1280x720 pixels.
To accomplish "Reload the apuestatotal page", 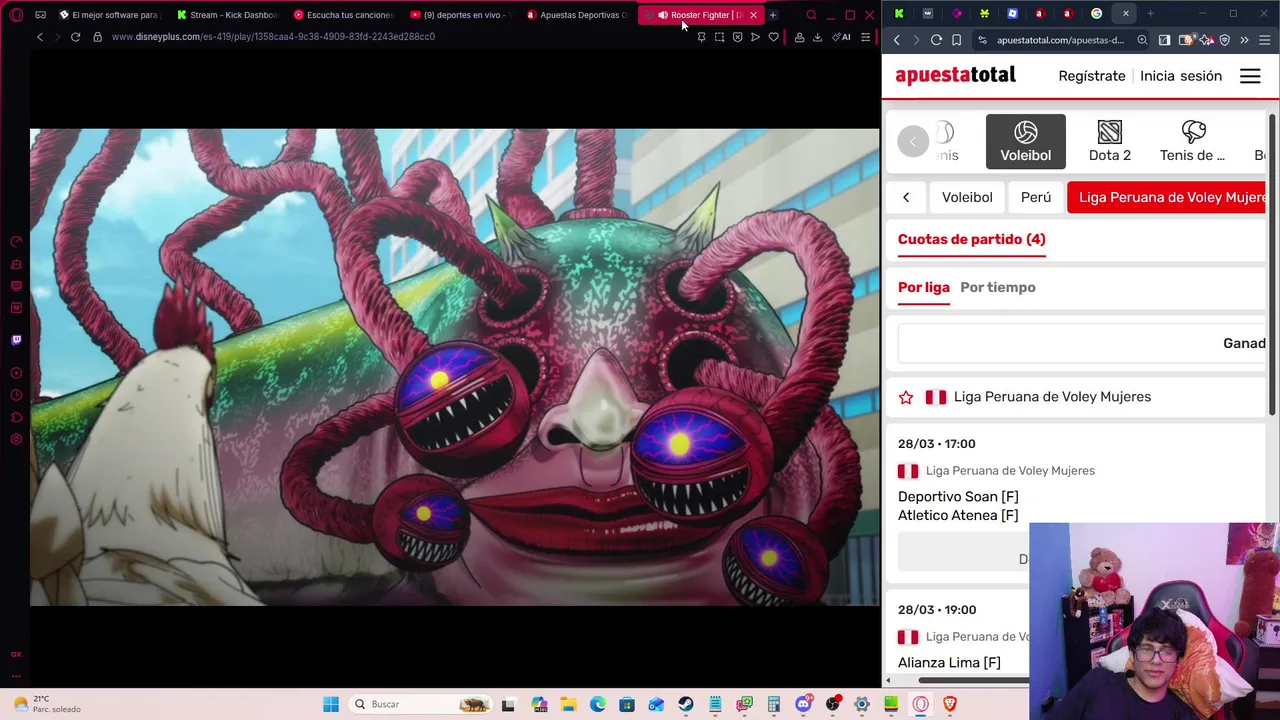I will 936,40.
